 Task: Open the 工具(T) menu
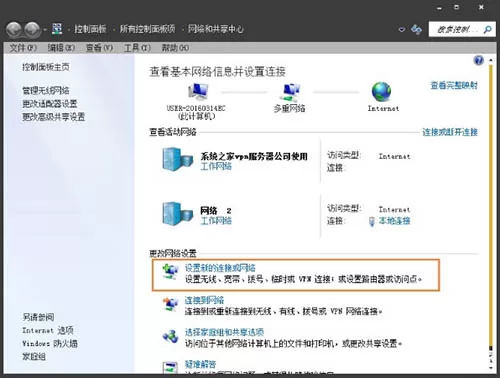137,48
